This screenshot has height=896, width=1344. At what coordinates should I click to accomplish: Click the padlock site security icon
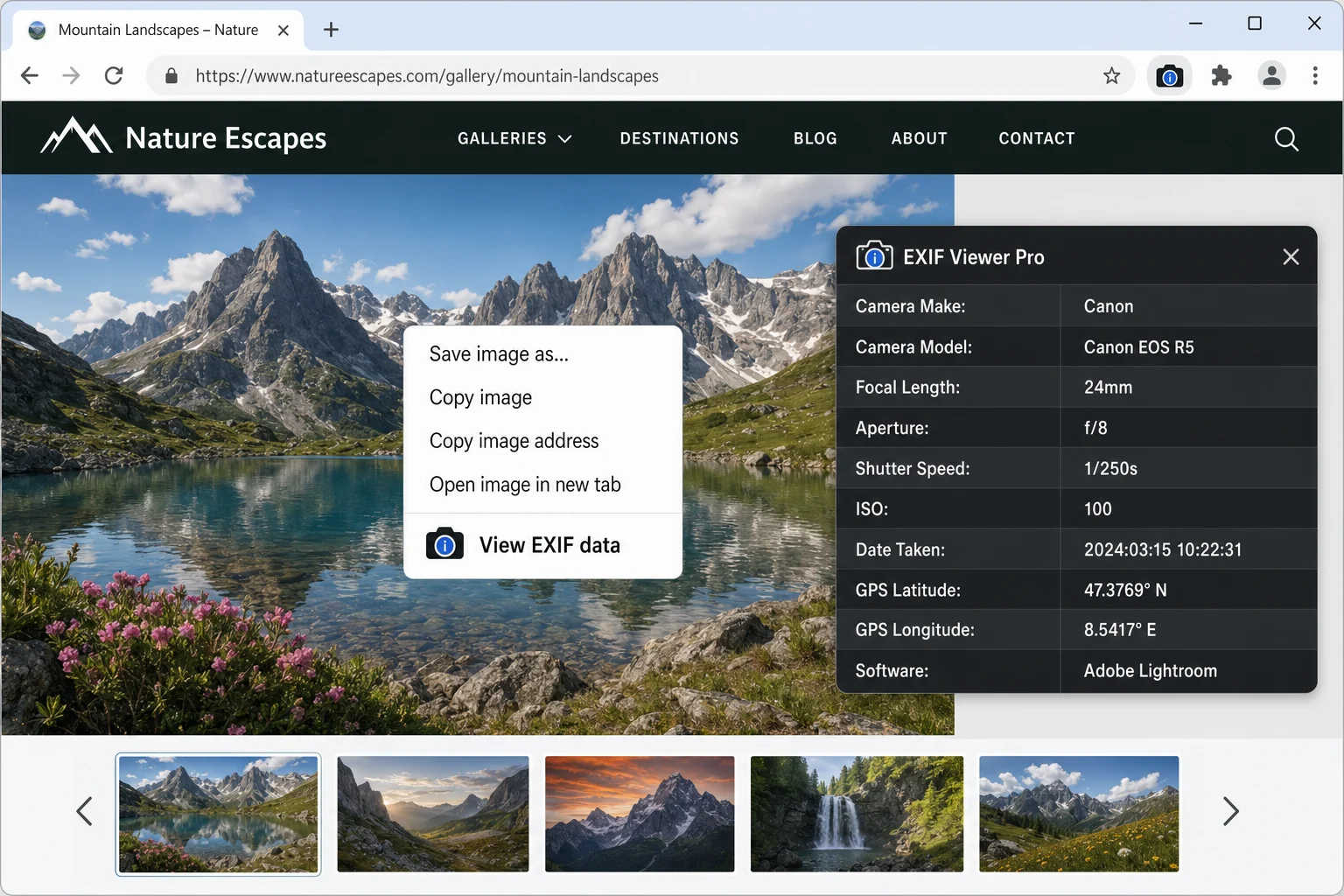(171, 76)
